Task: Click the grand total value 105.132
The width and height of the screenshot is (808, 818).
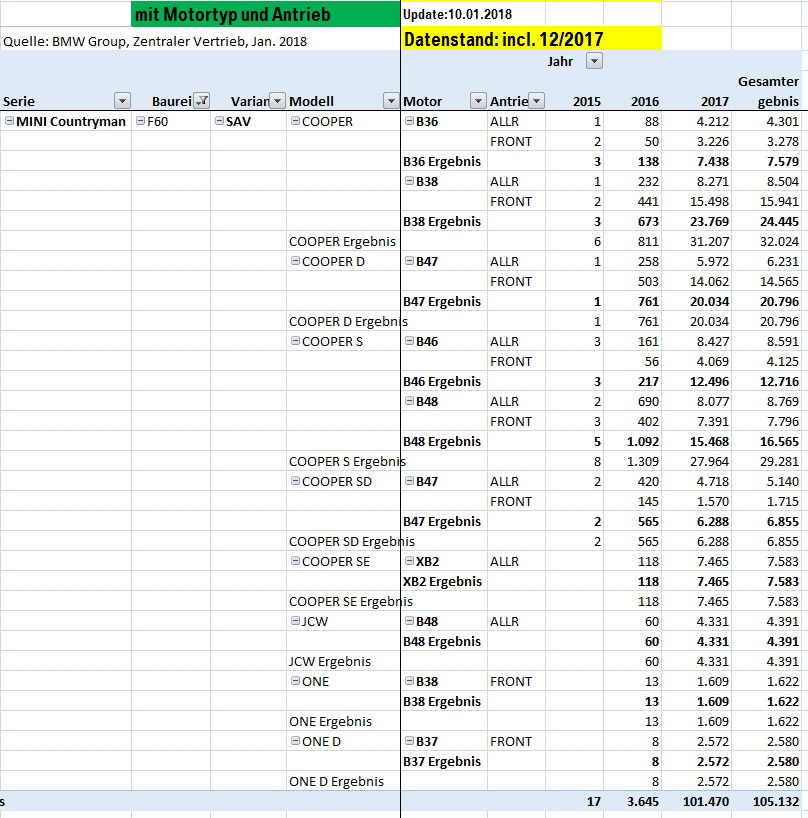Action: (x=776, y=801)
